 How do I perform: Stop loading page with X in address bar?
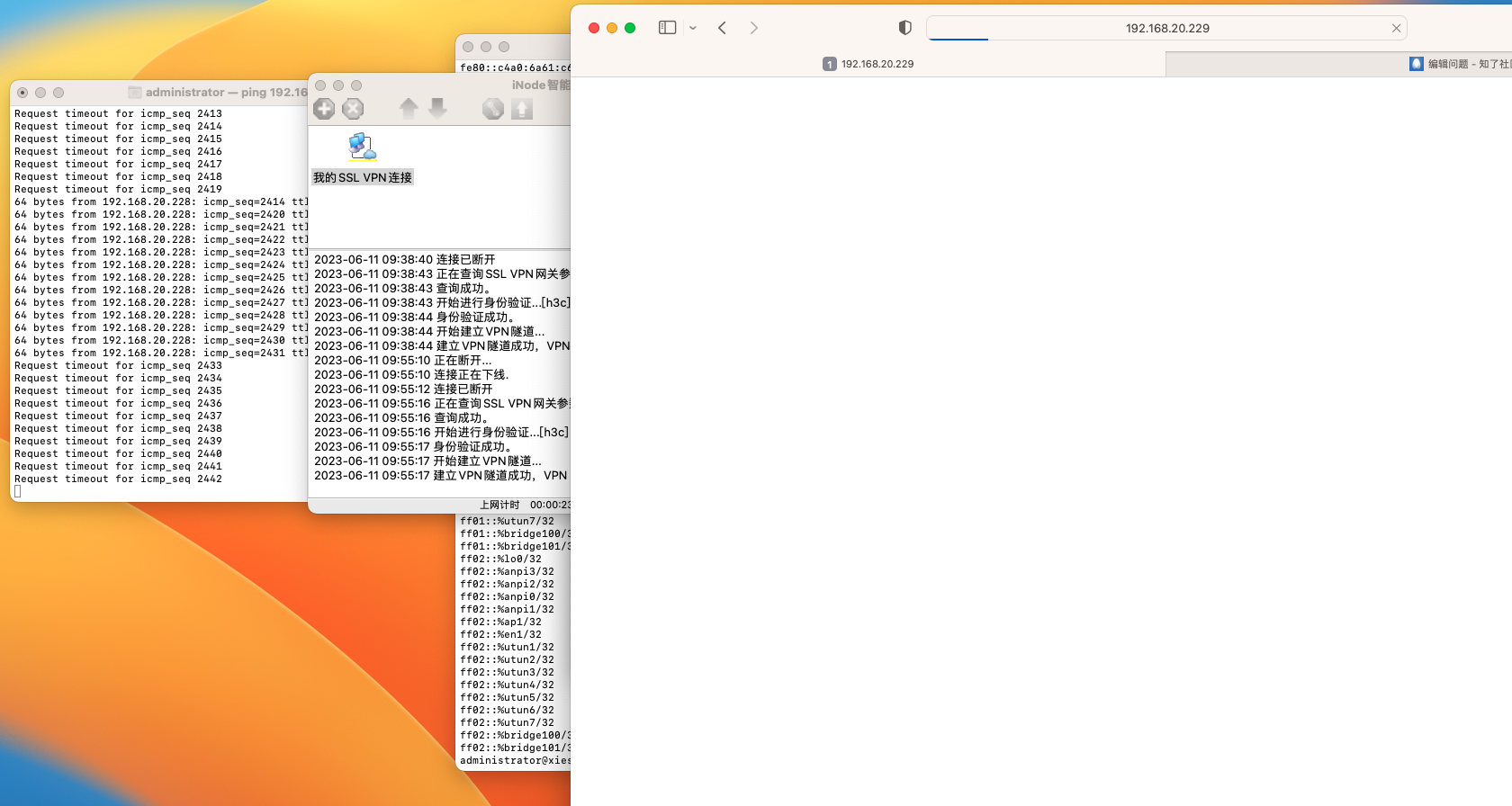[x=1396, y=28]
